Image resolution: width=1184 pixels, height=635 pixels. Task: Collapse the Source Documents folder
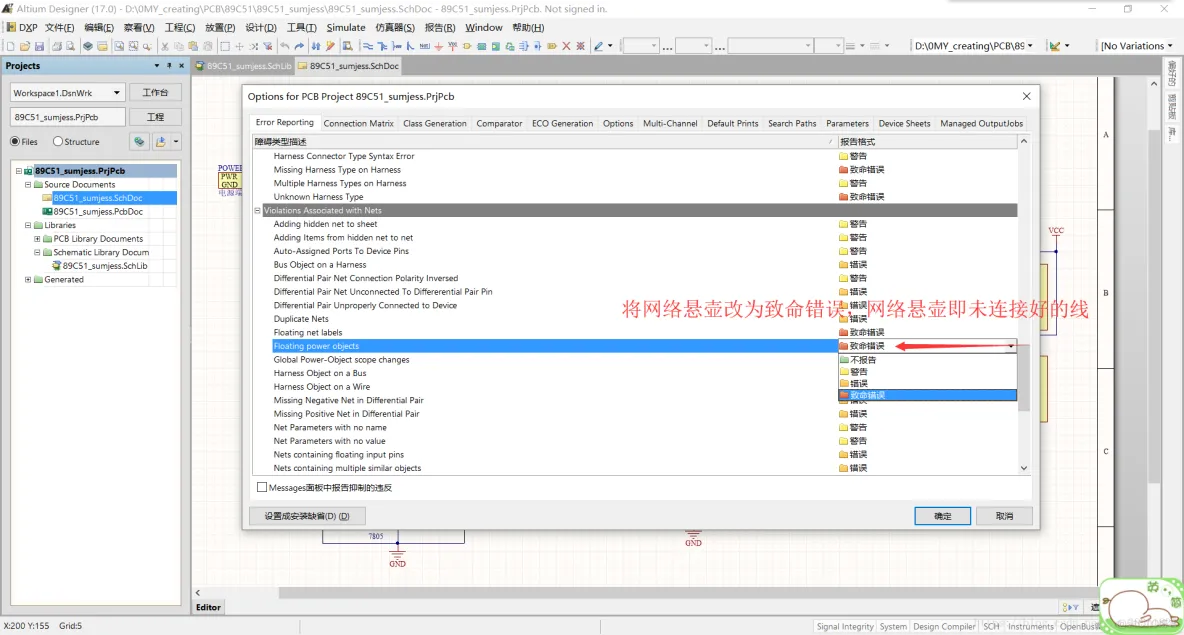(x=28, y=184)
